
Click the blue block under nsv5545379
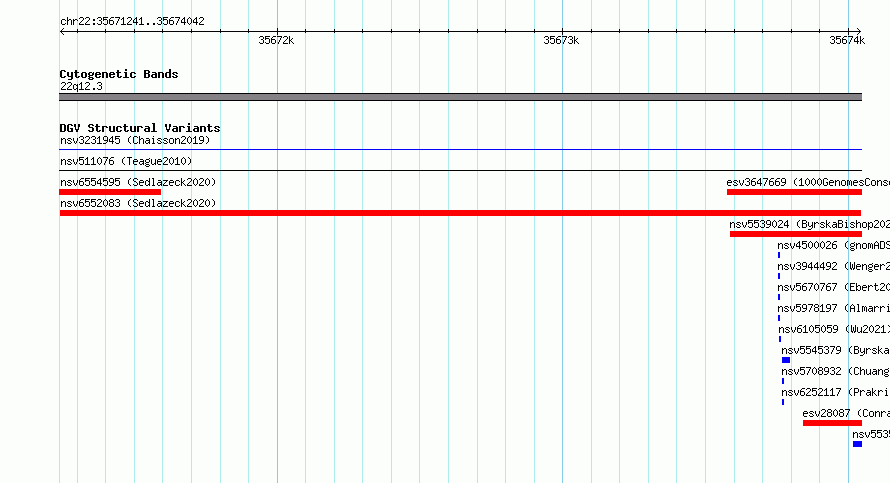(786, 360)
